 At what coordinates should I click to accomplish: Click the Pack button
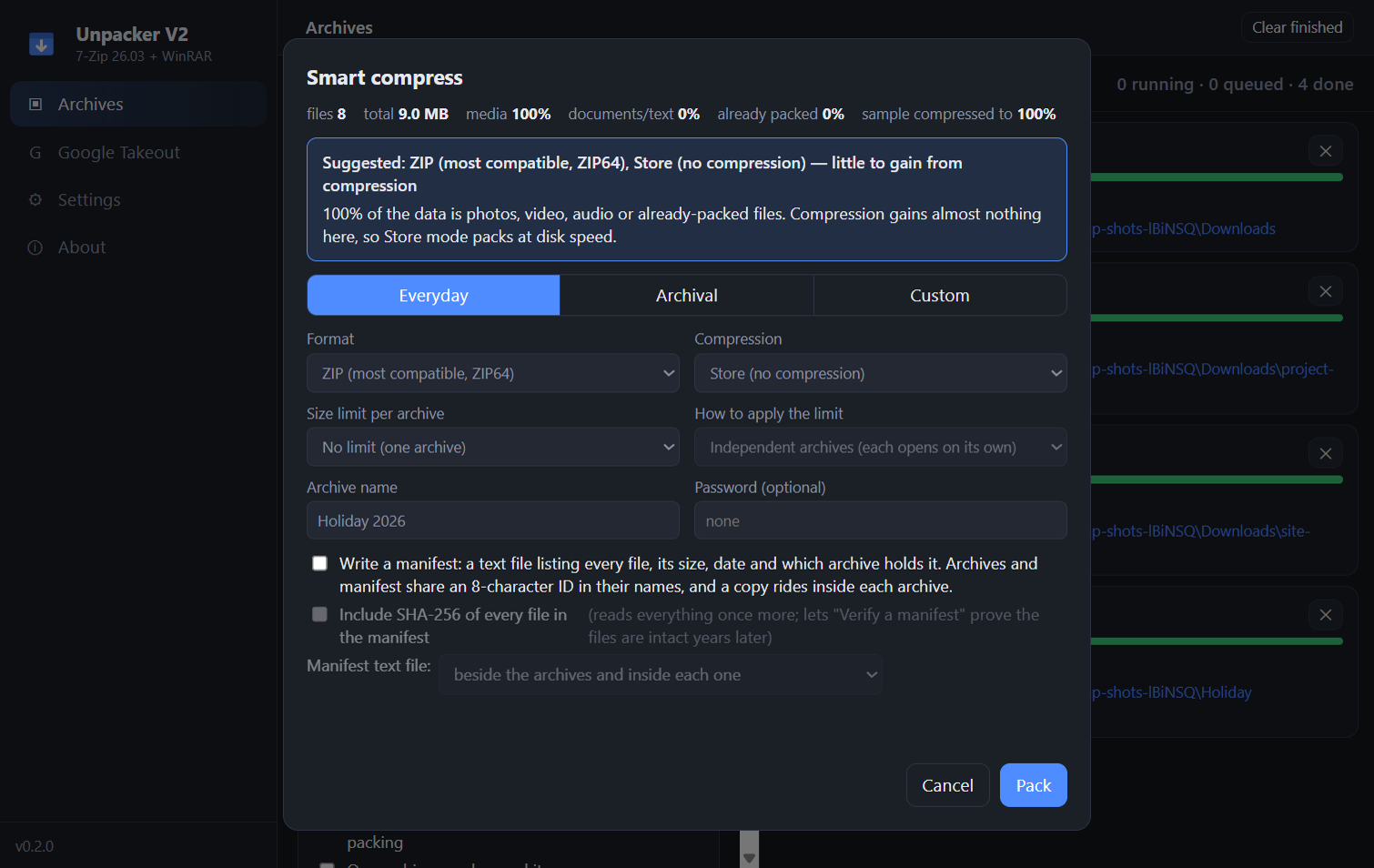click(1034, 785)
